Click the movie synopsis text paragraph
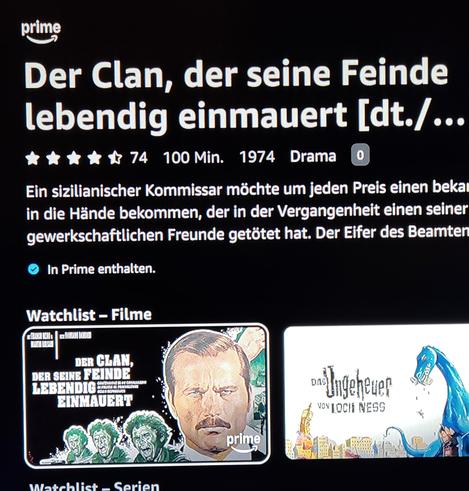The width and height of the screenshot is (469, 491). click(247, 212)
